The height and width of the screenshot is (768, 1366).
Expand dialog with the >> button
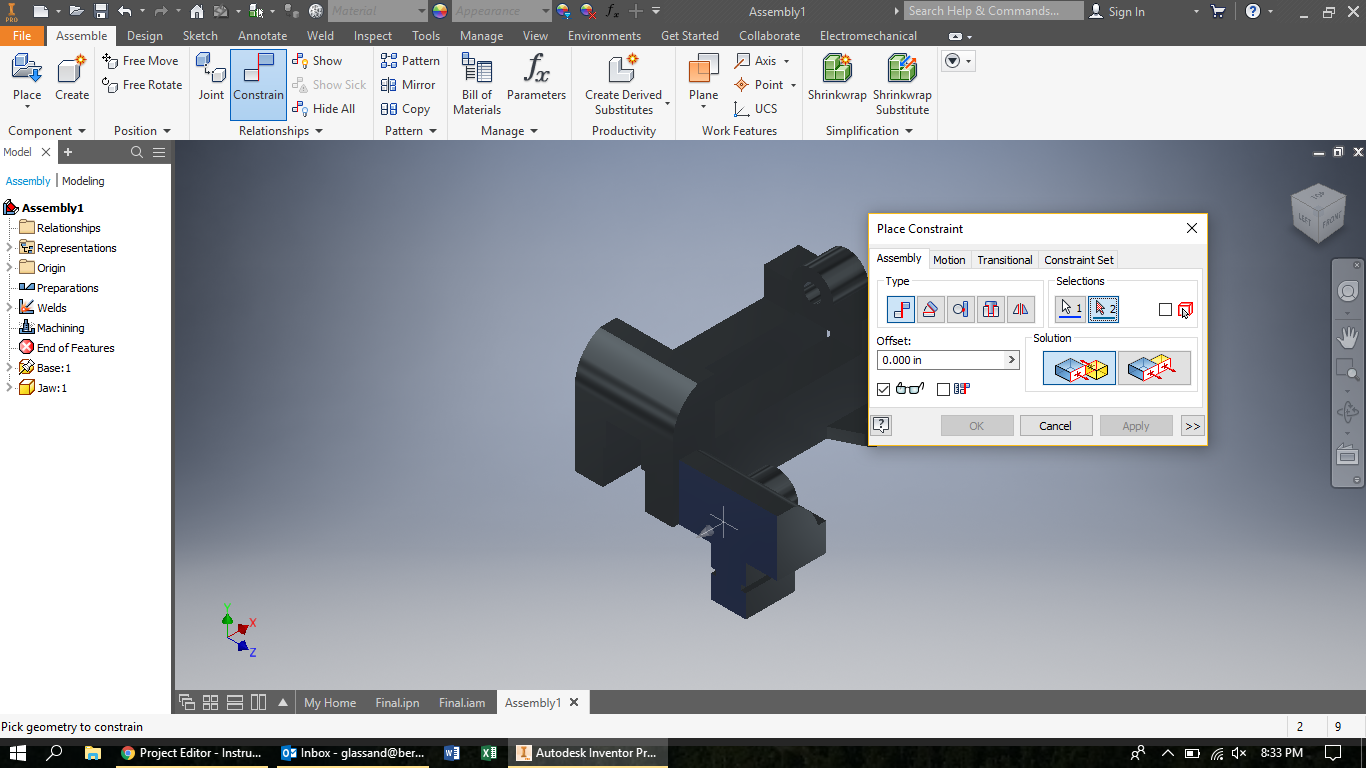pos(1192,426)
